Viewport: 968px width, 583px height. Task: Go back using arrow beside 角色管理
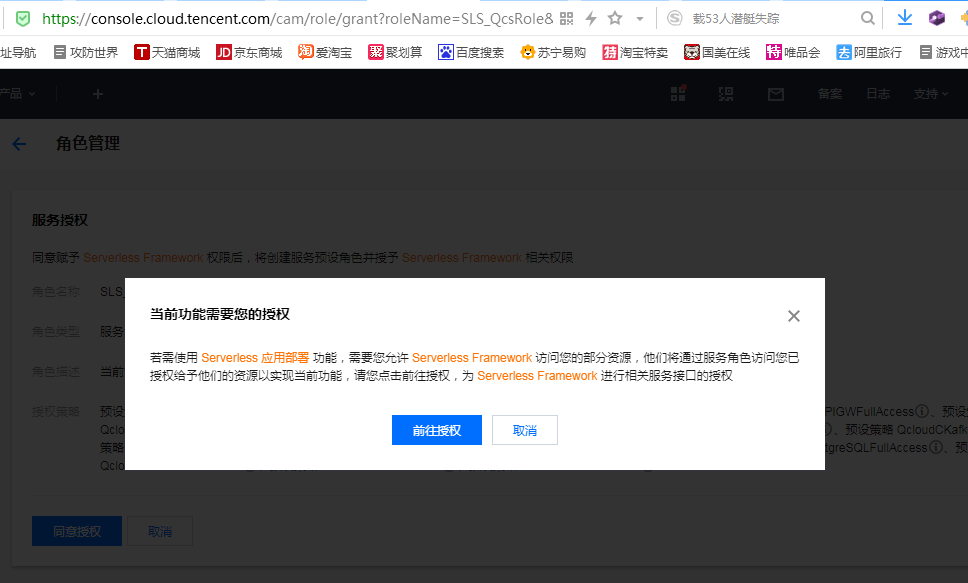19,144
